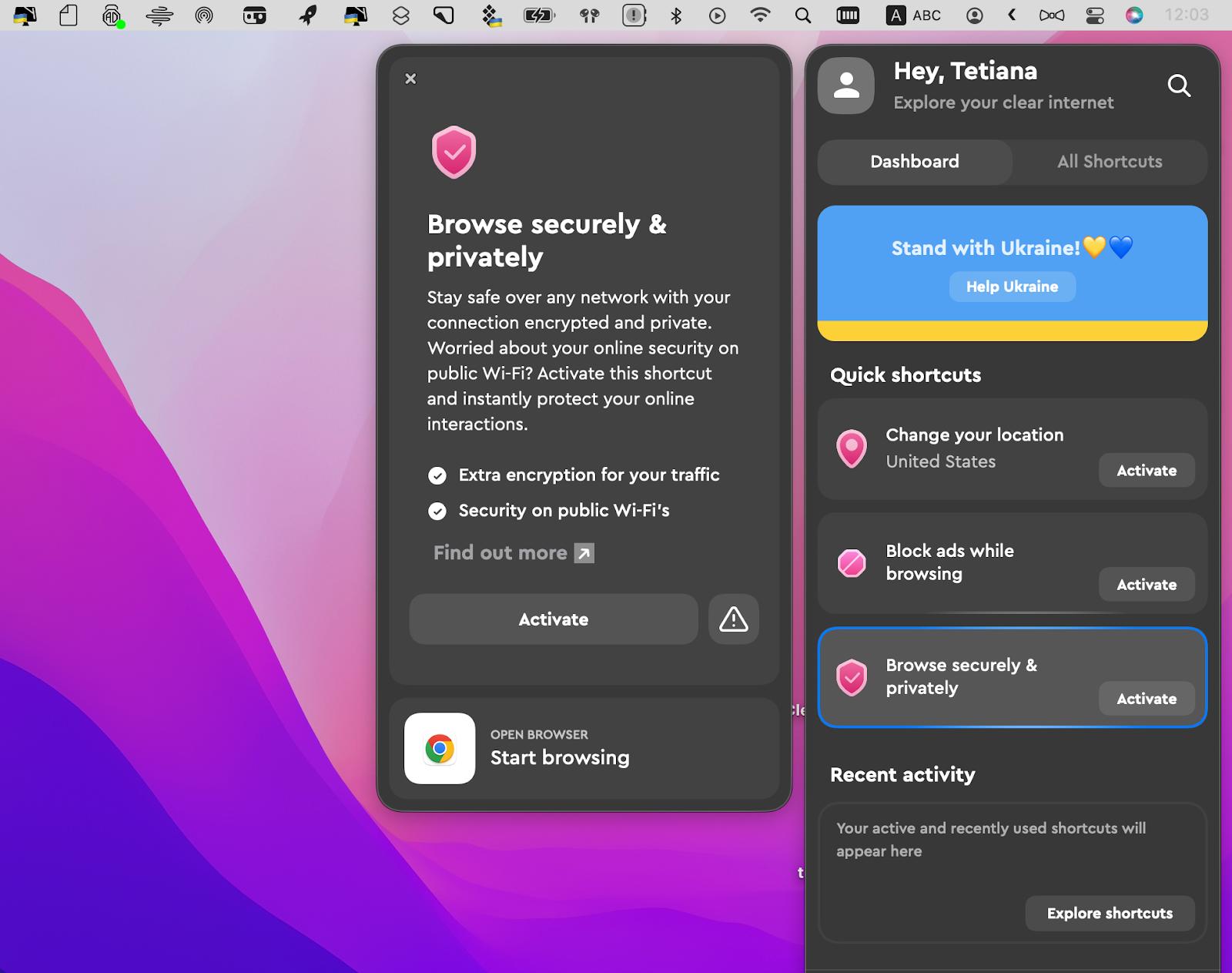Click the Block ads icon
This screenshot has height=973, width=1232.
(852, 563)
